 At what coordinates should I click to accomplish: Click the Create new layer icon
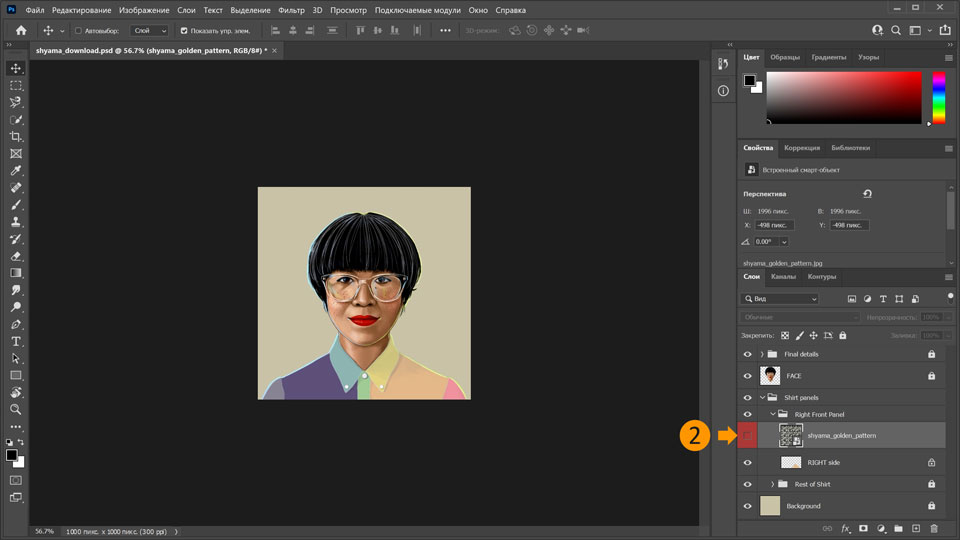pos(916,528)
